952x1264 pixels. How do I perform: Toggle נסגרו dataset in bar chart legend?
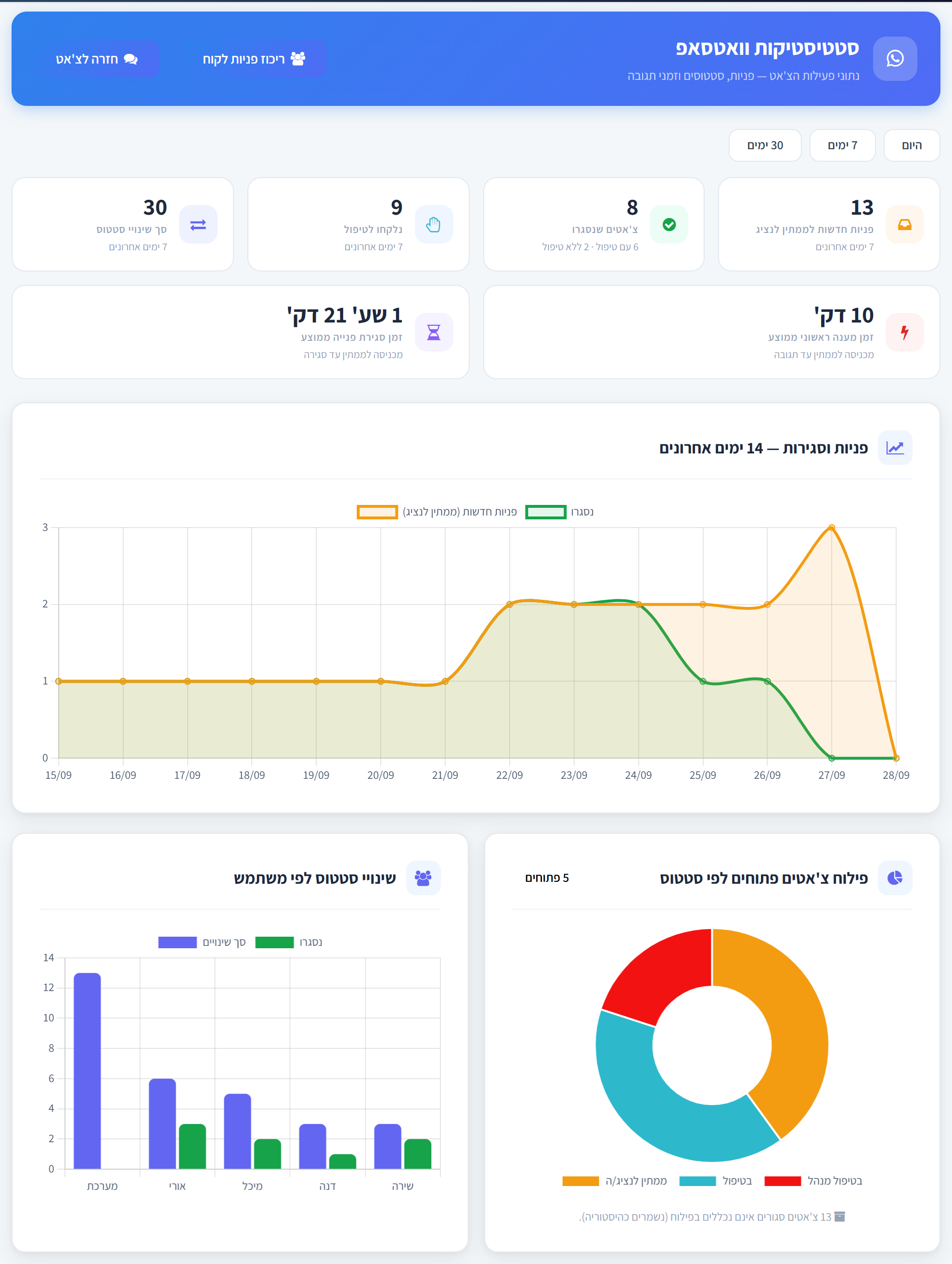(289, 942)
